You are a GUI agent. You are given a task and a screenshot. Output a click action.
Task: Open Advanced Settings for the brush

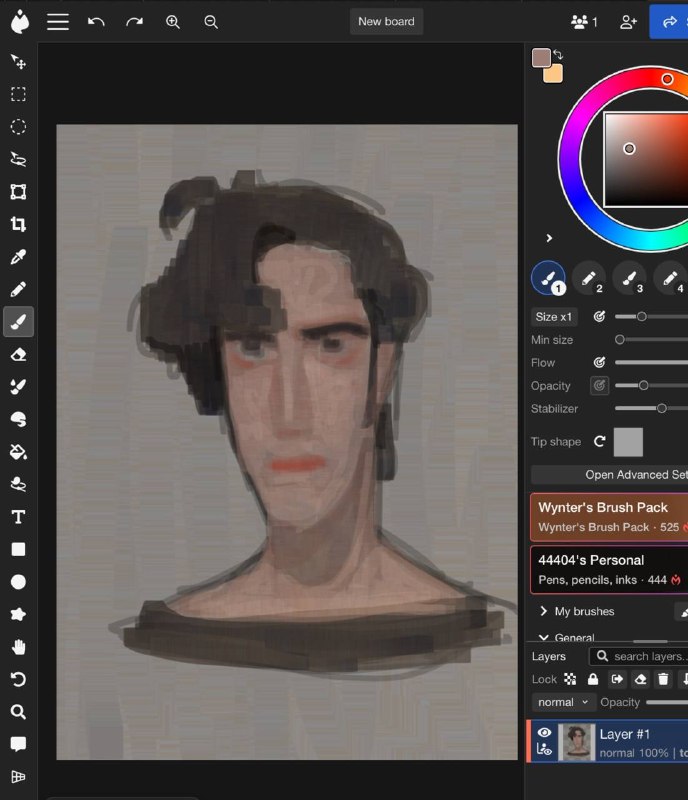[x=609, y=474]
